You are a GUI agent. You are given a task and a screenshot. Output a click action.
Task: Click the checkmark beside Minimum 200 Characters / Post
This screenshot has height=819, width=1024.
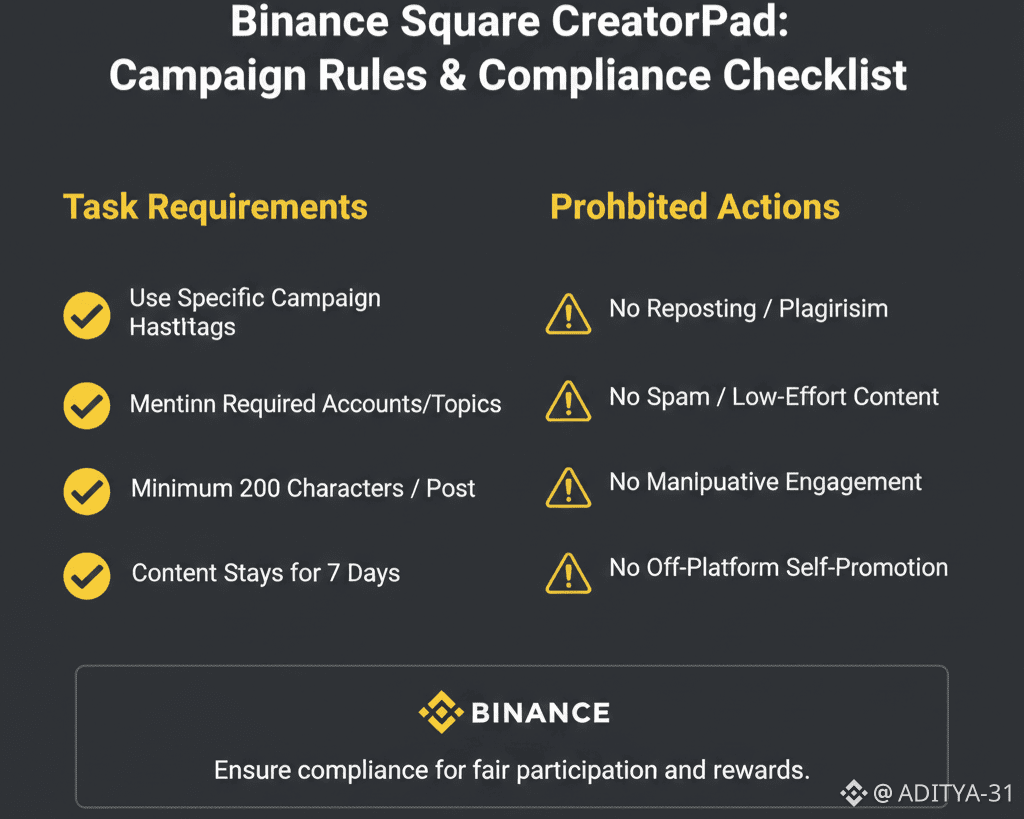87,490
